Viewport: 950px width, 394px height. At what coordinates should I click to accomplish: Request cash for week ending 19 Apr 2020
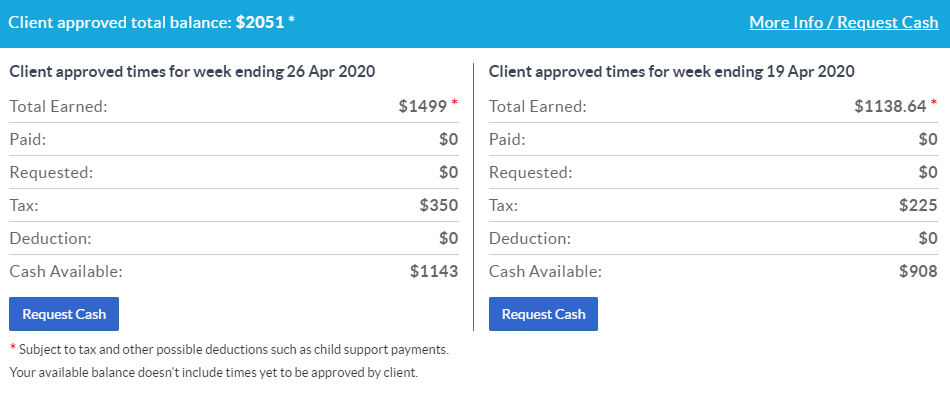(x=543, y=314)
